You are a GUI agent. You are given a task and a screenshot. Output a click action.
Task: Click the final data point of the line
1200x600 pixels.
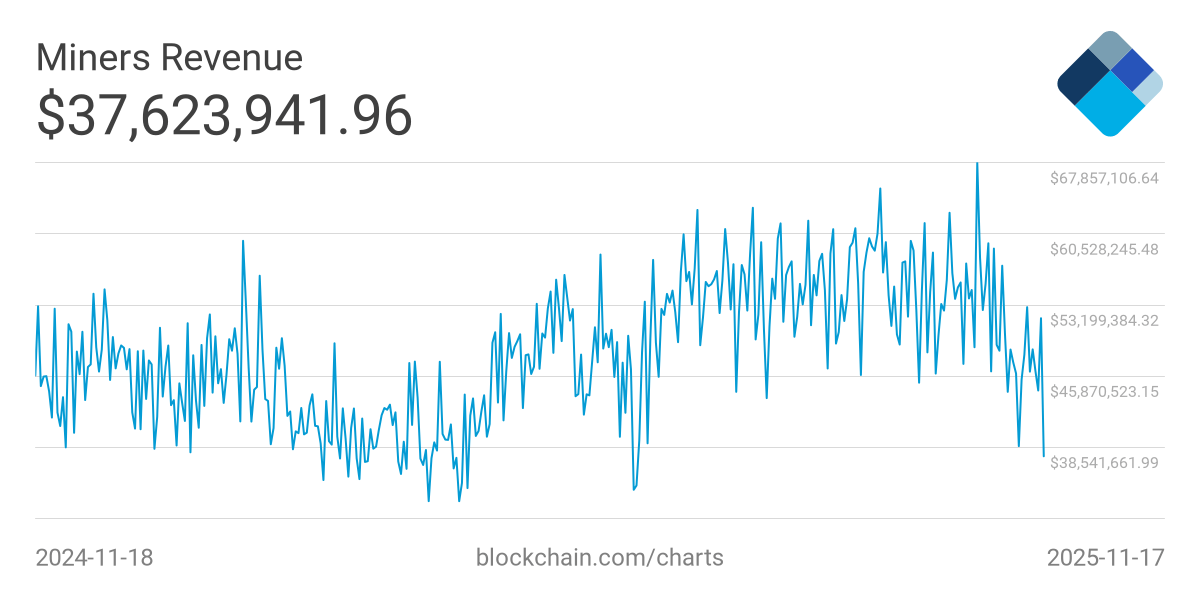point(1044,456)
